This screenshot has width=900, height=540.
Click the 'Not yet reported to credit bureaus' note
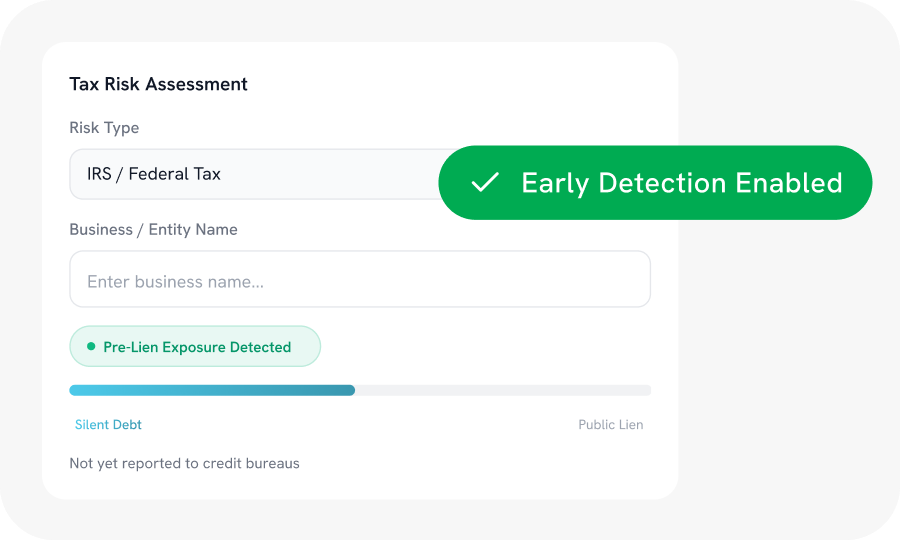[184, 463]
